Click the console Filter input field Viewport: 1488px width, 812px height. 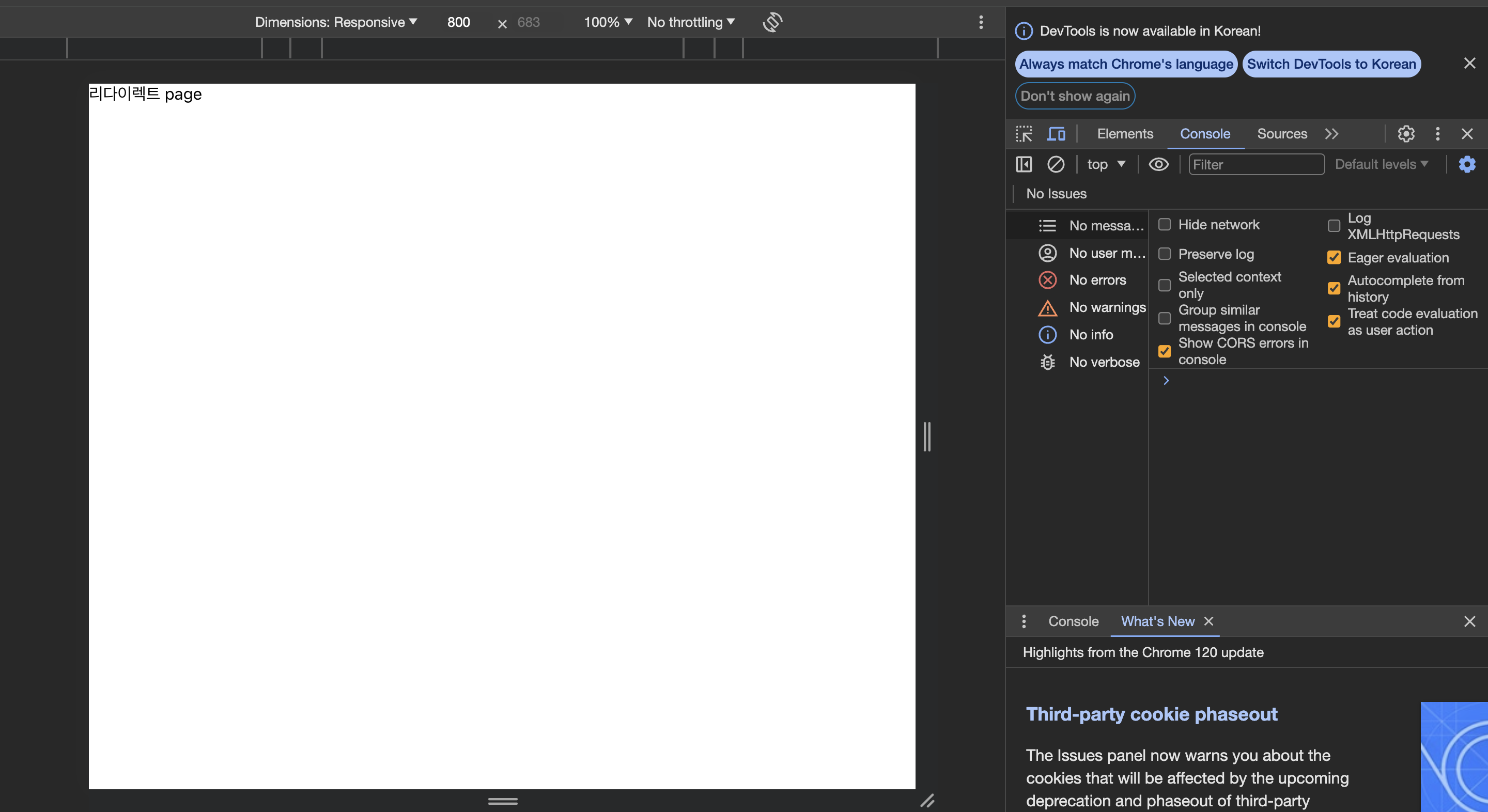click(1256, 165)
